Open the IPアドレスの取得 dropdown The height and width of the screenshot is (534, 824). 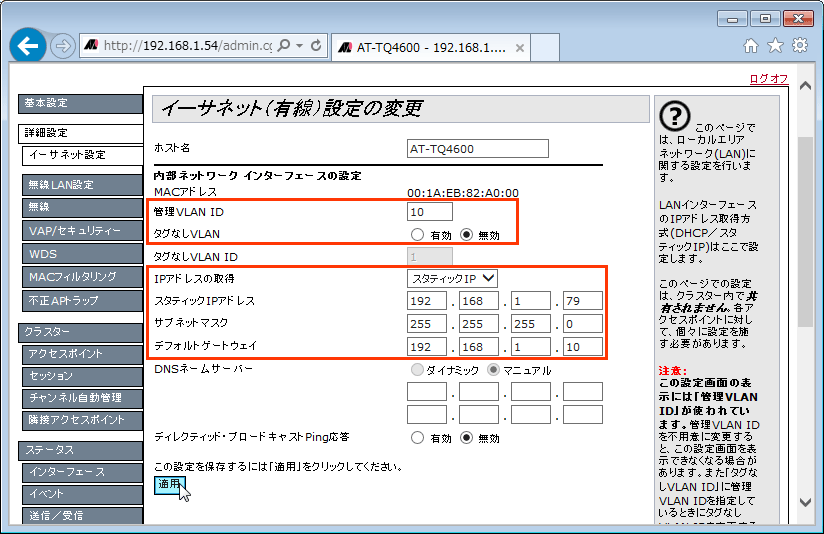pos(452,279)
